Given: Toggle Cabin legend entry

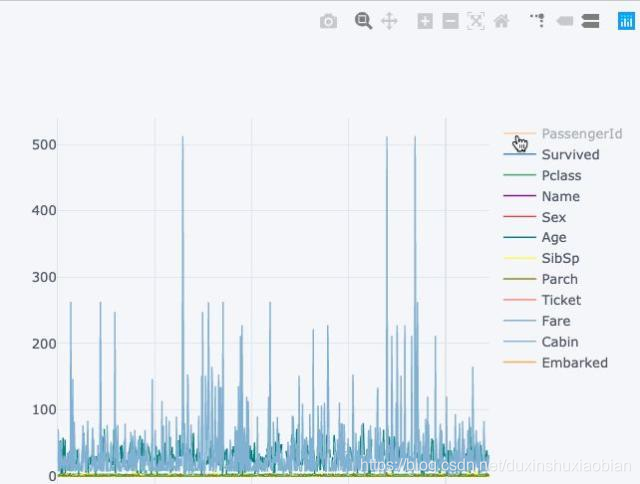Looking at the screenshot, I should pyautogui.click(x=541, y=342).
